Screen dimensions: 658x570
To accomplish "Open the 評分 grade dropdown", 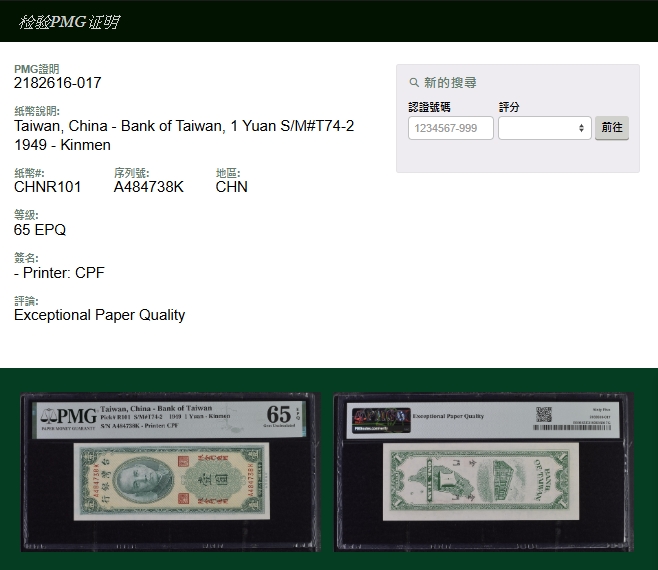I will (x=544, y=128).
